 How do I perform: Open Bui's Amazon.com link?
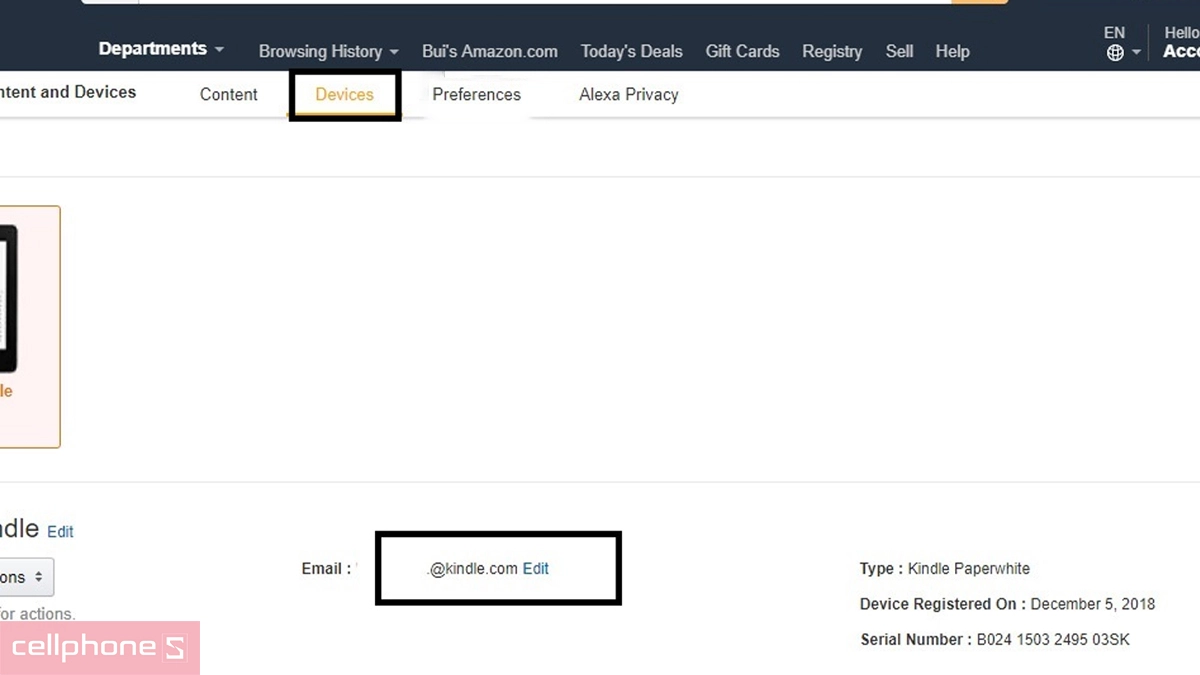click(490, 51)
